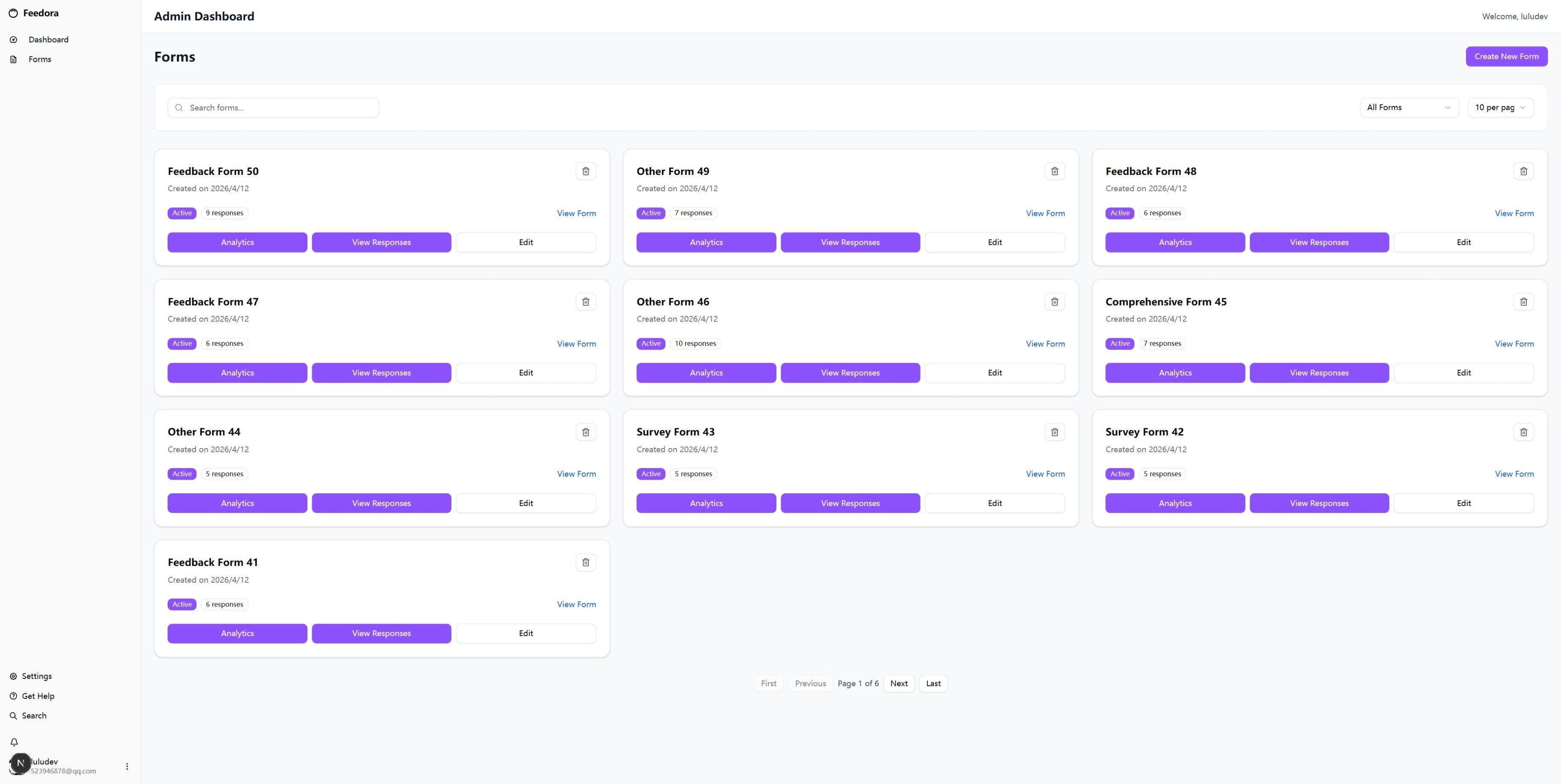
Task: Open Forms in sidebar menu
Action: (39, 59)
